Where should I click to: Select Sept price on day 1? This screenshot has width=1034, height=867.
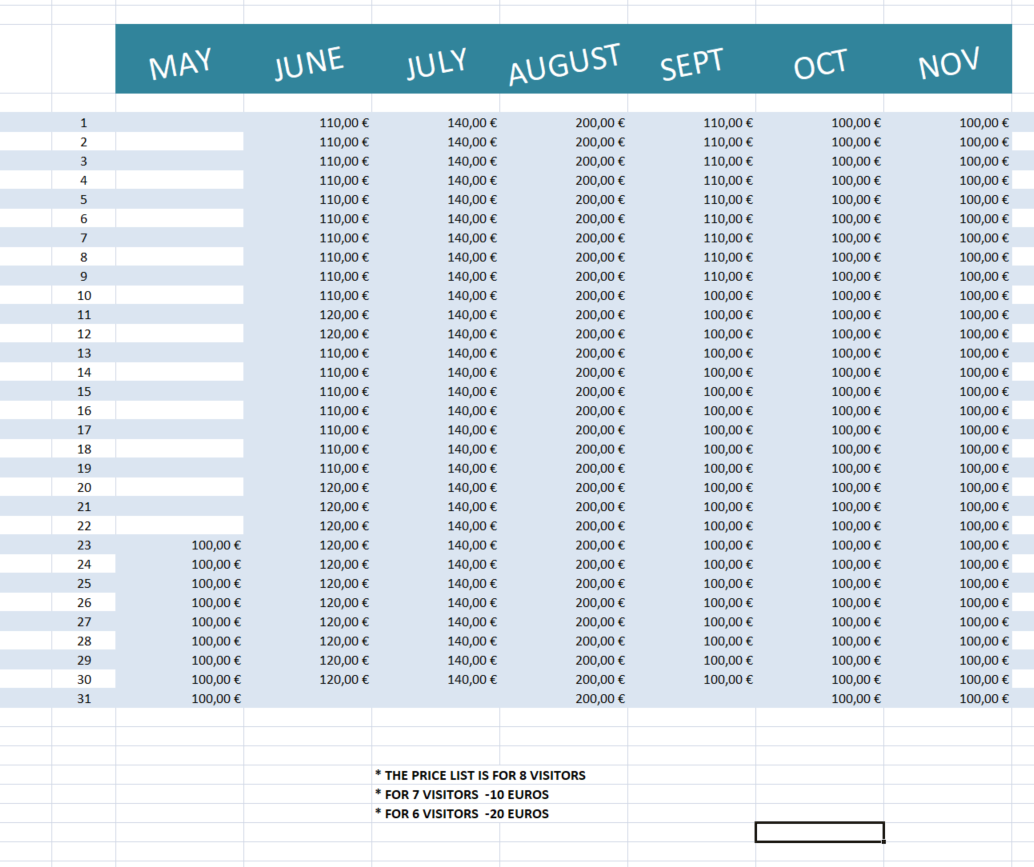click(728, 123)
